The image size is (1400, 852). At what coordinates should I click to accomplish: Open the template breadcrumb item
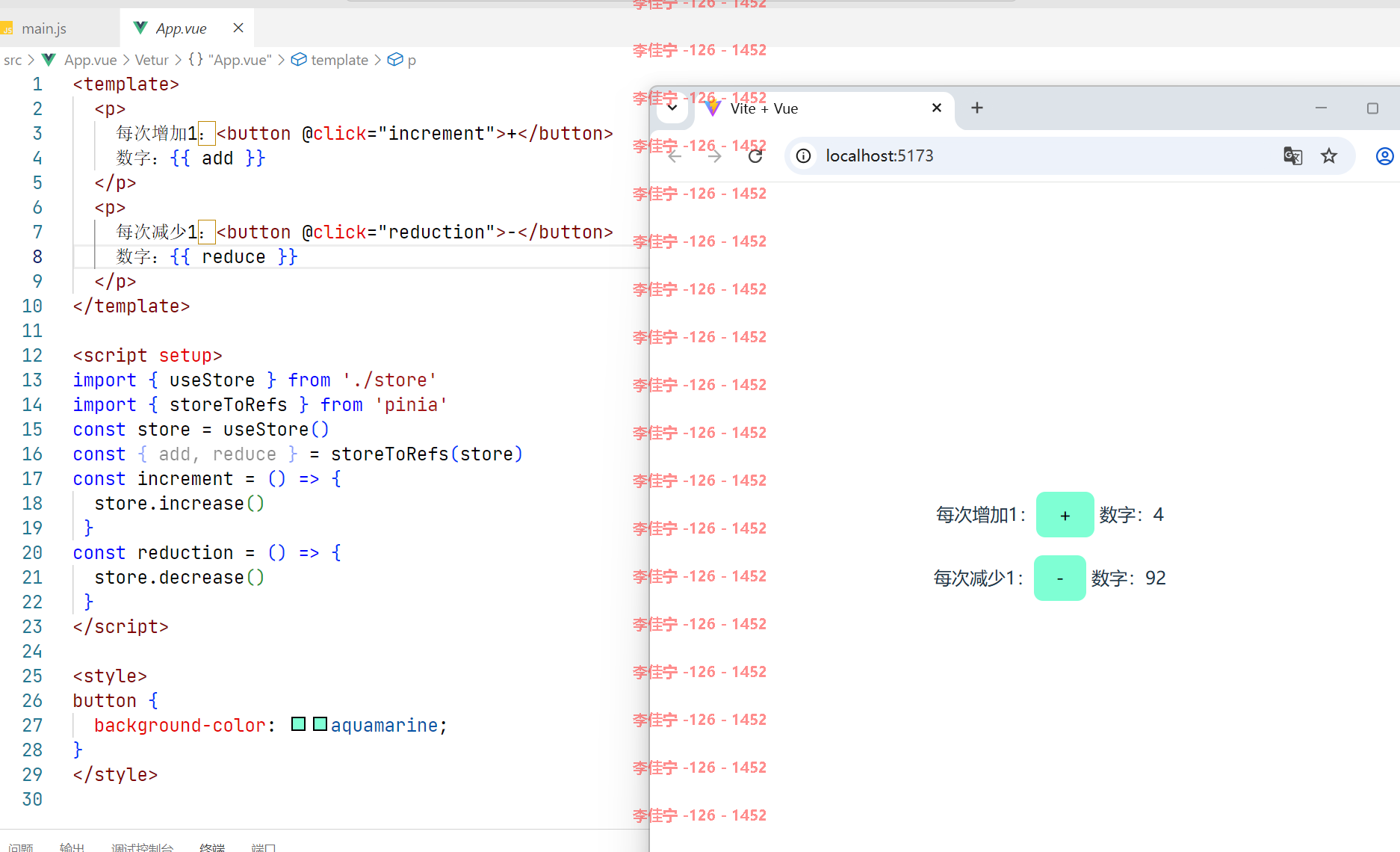(x=329, y=60)
